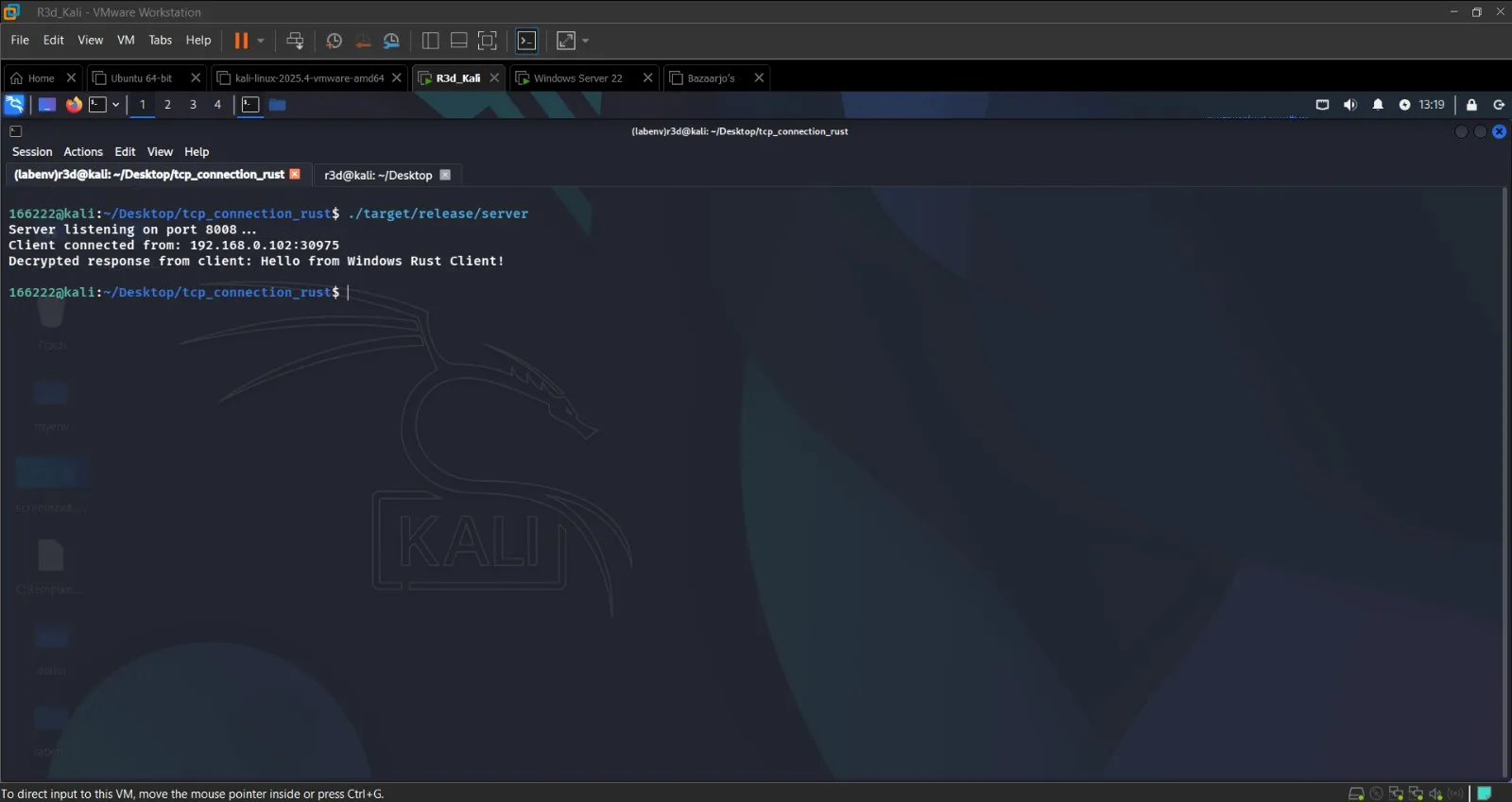Take a snapshot of this virtual machine
Screen dimensions: 1512x802
pos(334,41)
